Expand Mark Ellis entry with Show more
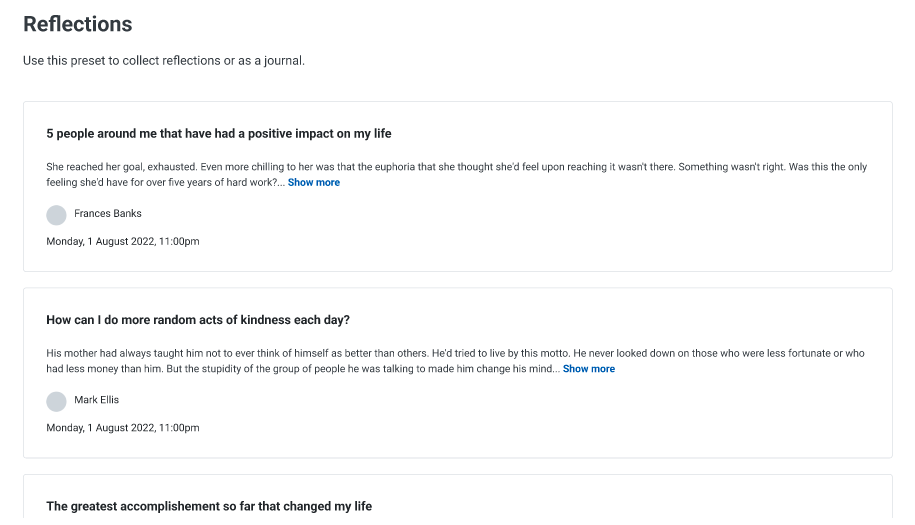915x525 pixels. 588,369
